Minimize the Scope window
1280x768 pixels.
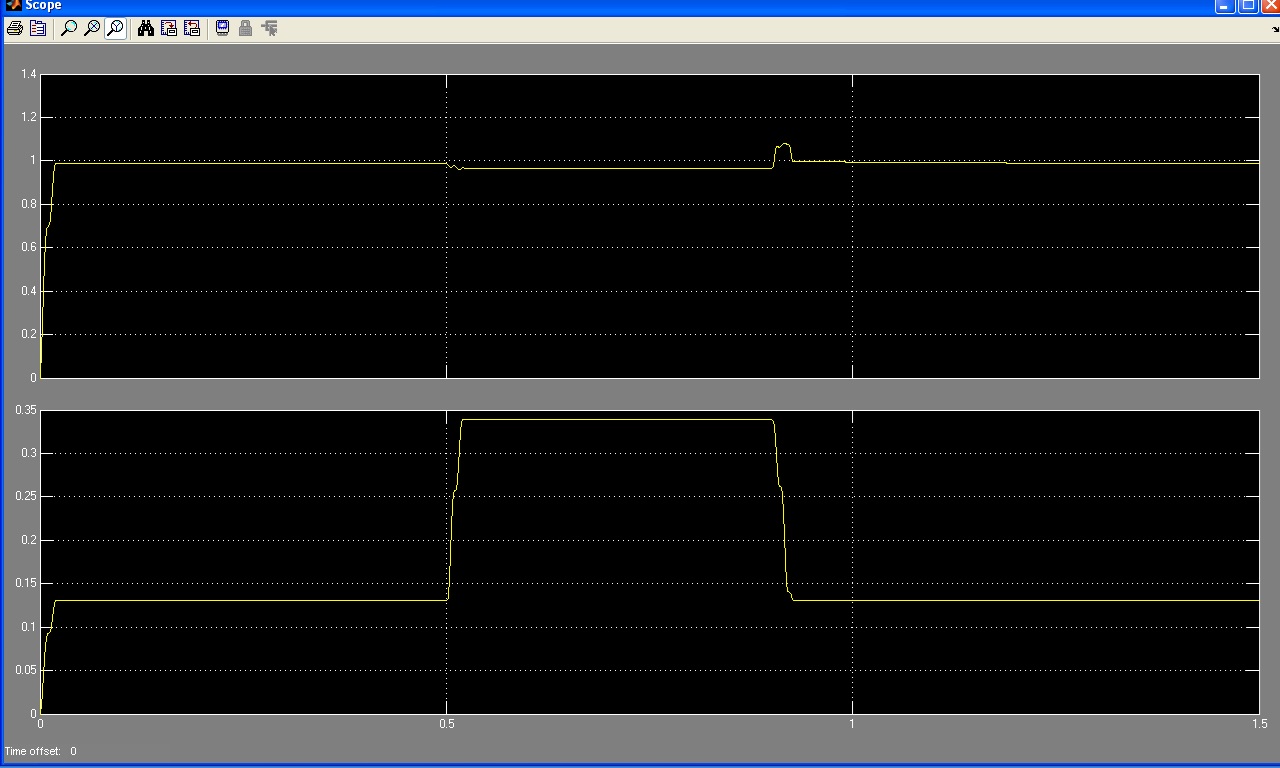(x=1225, y=6)
